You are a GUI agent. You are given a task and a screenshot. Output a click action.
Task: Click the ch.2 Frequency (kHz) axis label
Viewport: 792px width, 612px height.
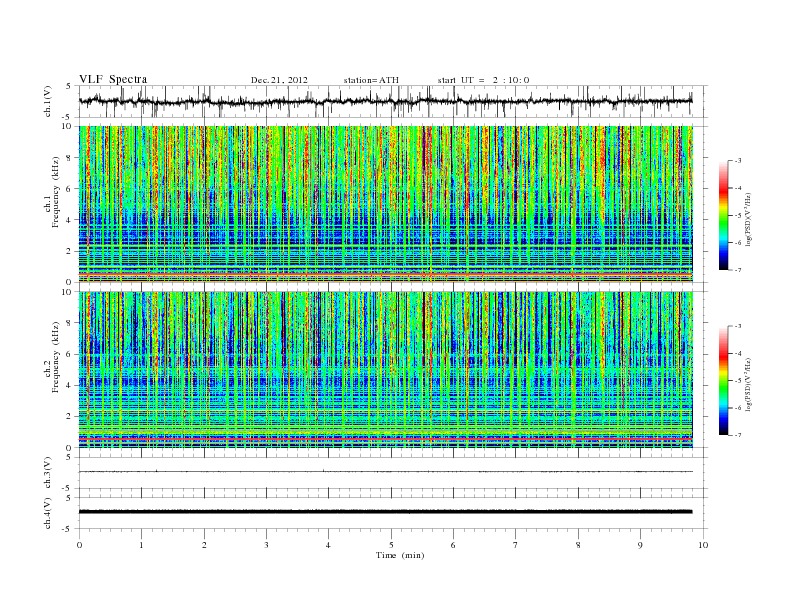[x=52, y=358]
